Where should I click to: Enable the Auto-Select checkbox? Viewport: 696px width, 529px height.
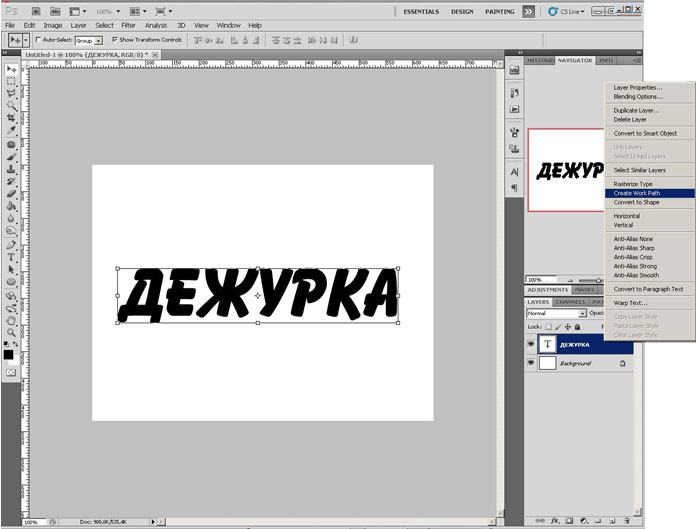pyautogui.click(x=37, y=40)
